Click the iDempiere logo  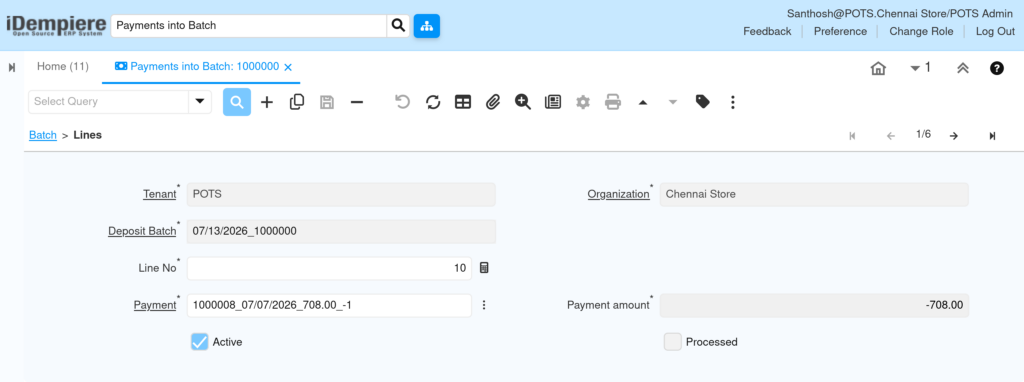tap(56, 25)
